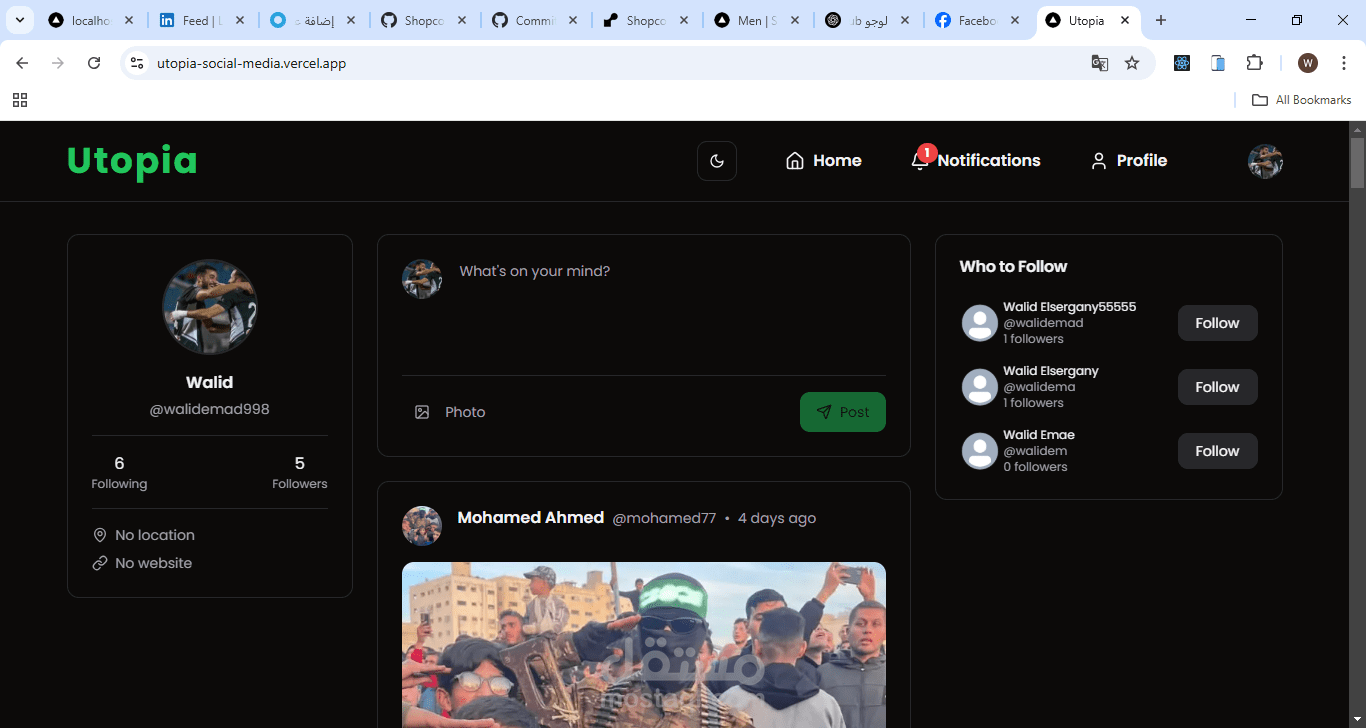Viewport: 1366px width, 728px height.
Task: Click the house icon beside Home
Action: [795, 161]
